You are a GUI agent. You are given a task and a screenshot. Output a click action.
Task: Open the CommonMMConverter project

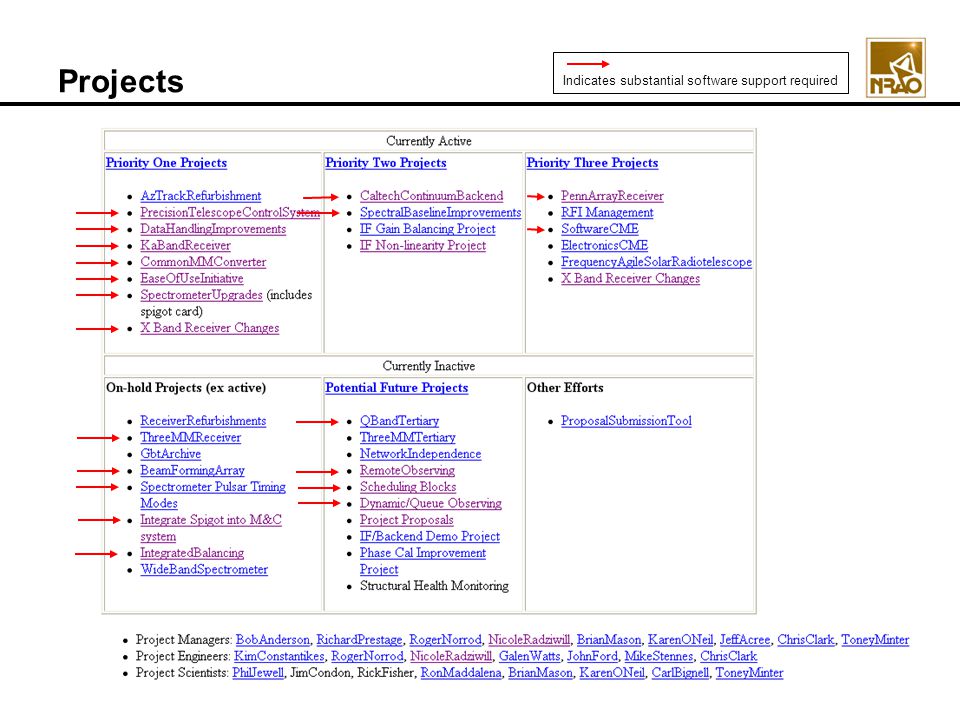coord(203,262)
